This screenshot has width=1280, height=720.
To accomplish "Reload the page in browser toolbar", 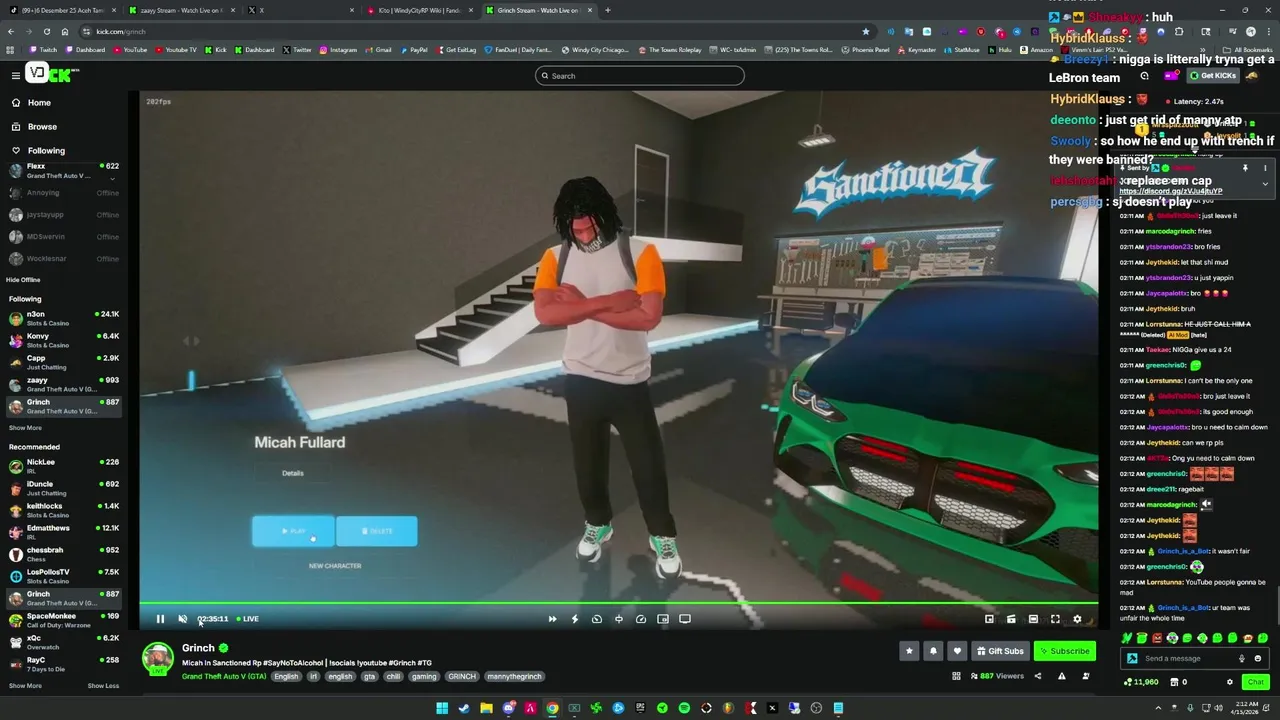I will coord(46,31).
